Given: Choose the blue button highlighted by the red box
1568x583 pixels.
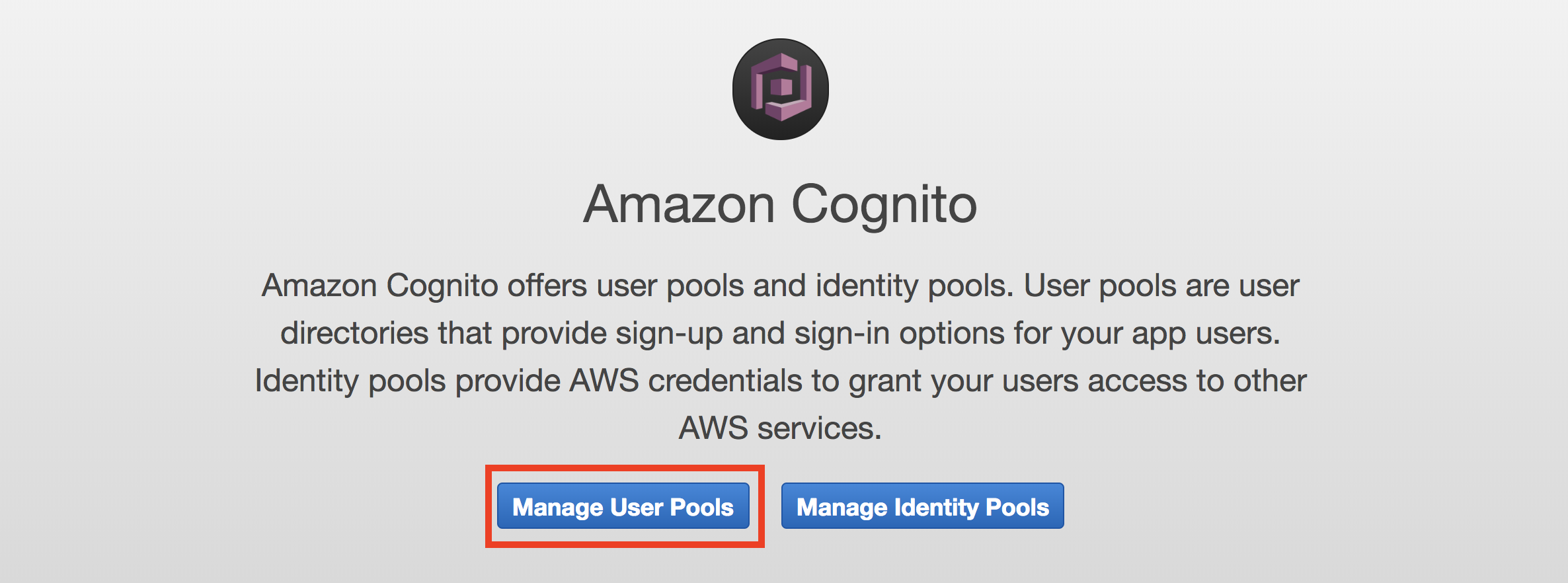Looking at the screenshot, I should coord(623,506).
